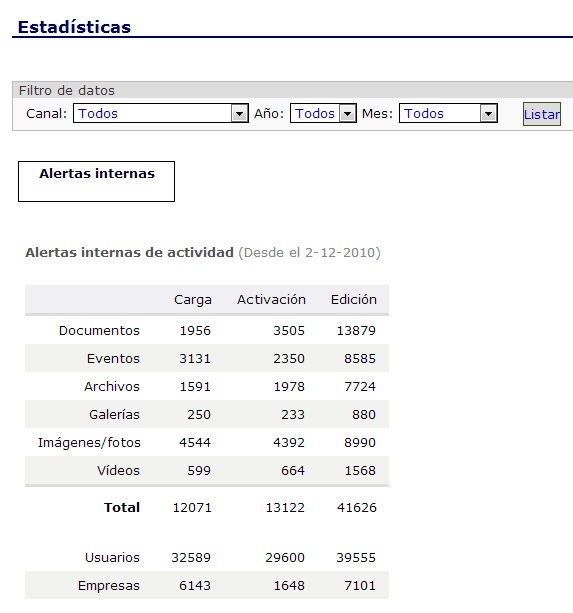Click Documentos Carga value 1956
The width and height of the screenshot is (573, 613).
195,331
